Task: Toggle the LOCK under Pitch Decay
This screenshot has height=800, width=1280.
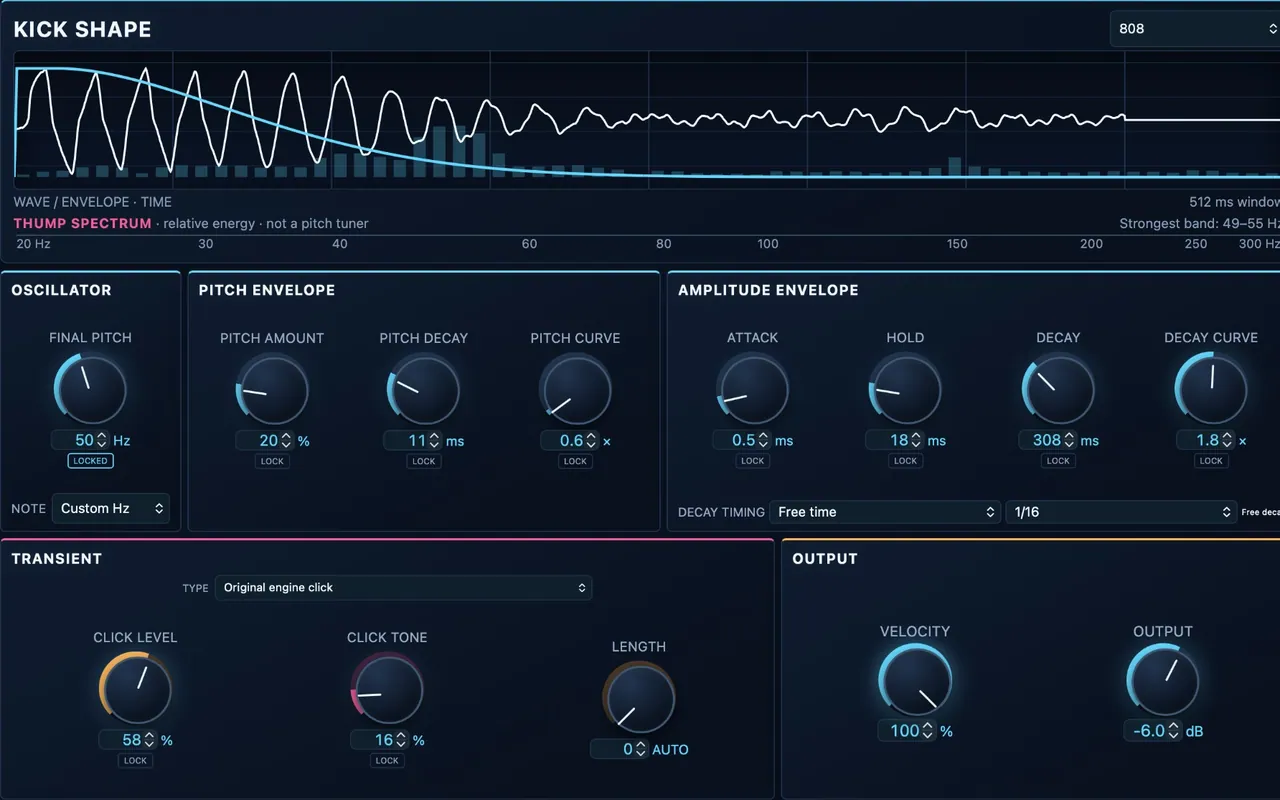Action: [x=424, y=462]
